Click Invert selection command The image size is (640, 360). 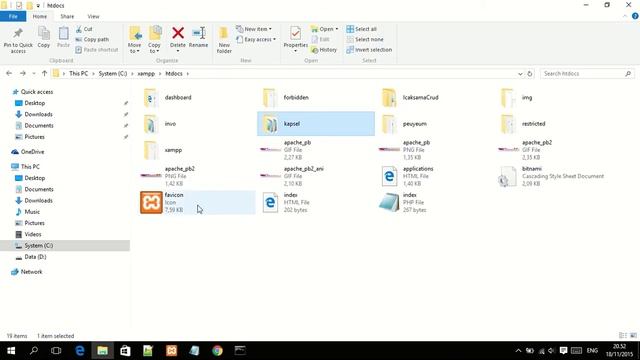[369, 50]
